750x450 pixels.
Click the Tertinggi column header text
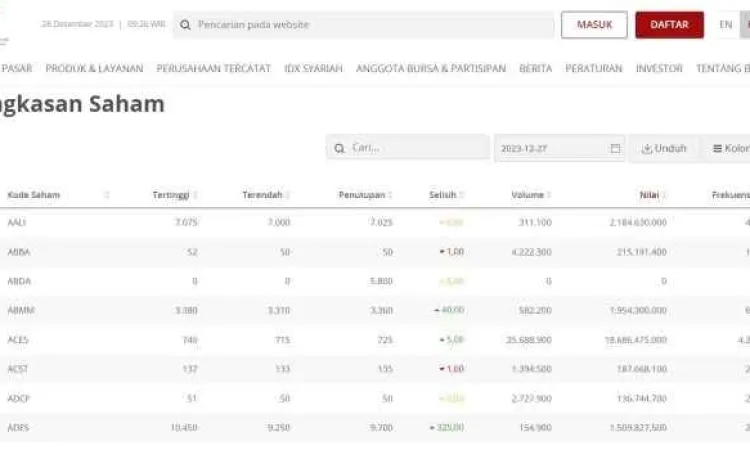(171, 195)
